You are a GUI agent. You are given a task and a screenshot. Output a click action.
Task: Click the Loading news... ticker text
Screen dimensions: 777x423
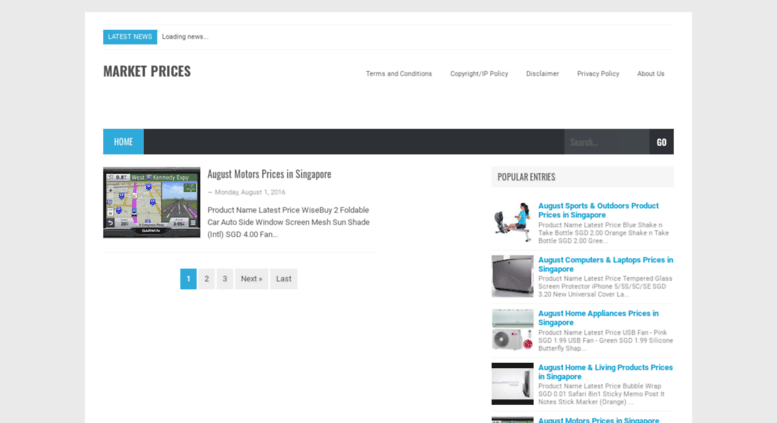coord(185,37)
